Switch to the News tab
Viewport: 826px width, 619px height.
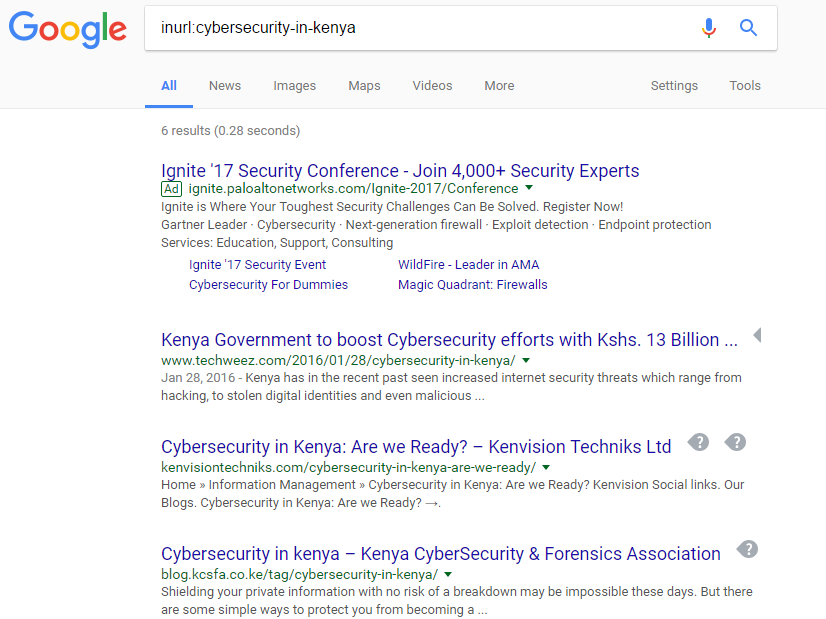click(x=225, y=86)
